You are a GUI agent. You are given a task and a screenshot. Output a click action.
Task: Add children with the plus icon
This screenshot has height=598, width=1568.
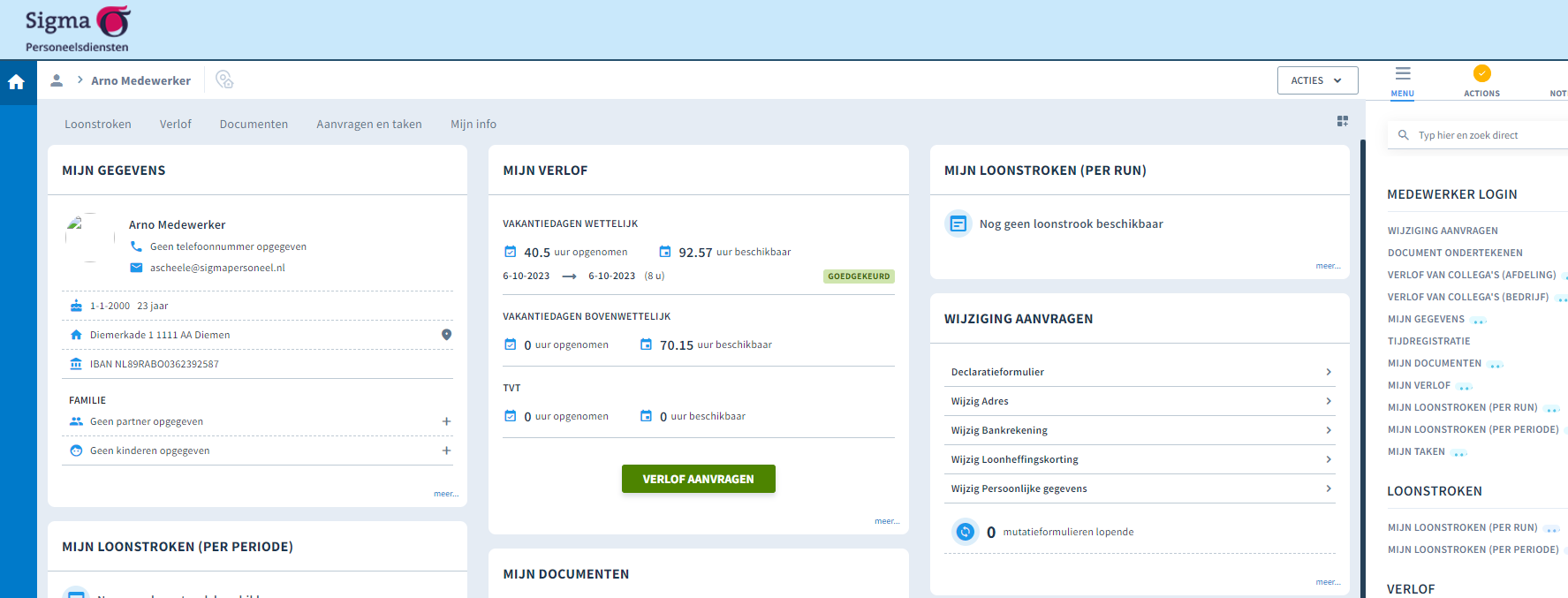446,450
